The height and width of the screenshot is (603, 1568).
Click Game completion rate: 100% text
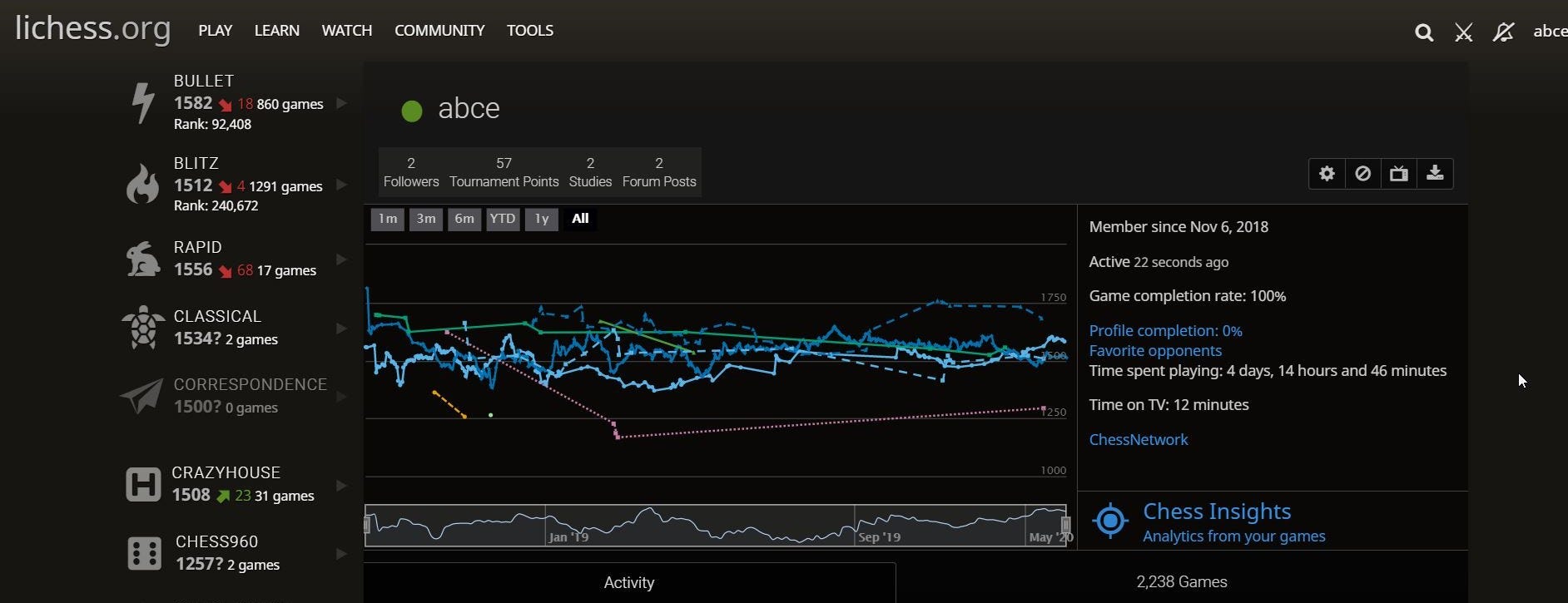click(x=1188, y=296)
